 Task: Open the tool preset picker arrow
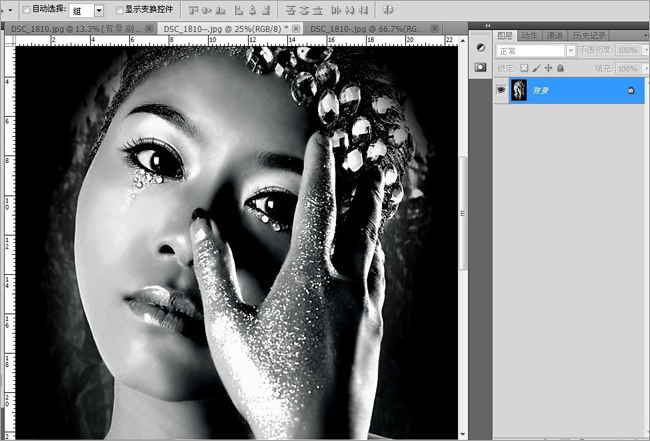click(x=10, y=10)
